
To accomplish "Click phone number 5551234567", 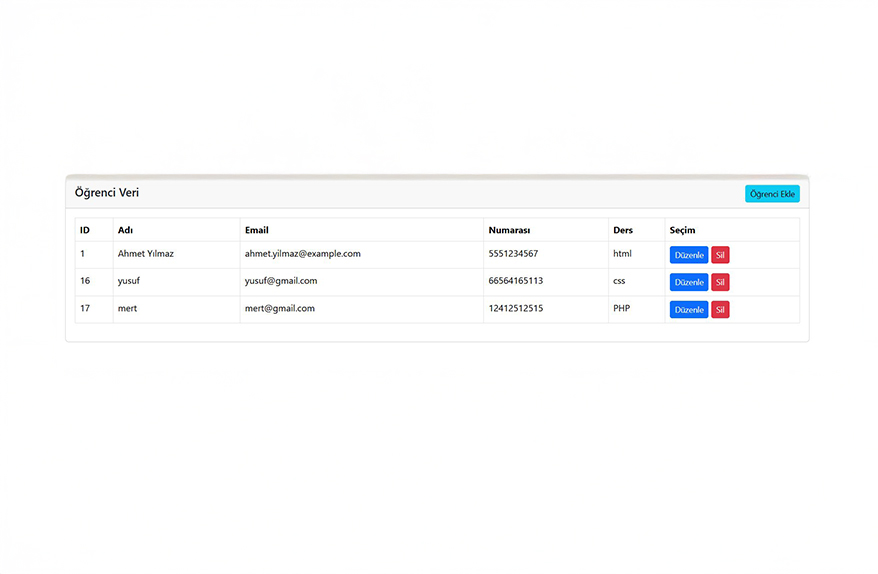I will tap(513, 254).
